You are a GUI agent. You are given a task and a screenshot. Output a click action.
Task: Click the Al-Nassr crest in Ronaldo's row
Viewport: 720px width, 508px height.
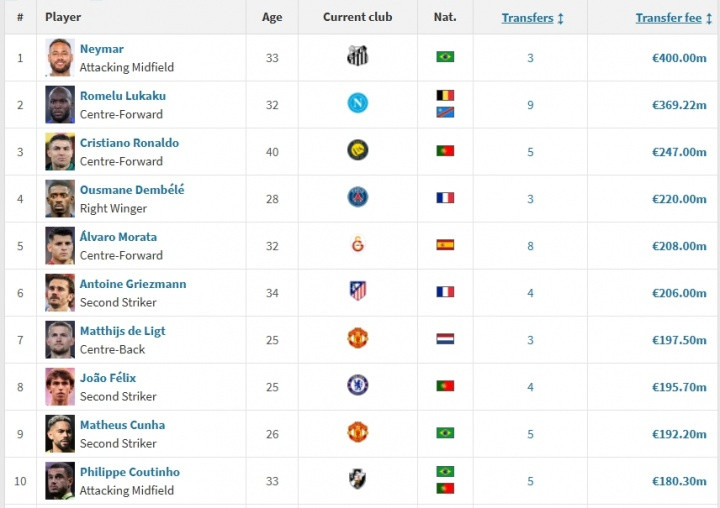357,150
